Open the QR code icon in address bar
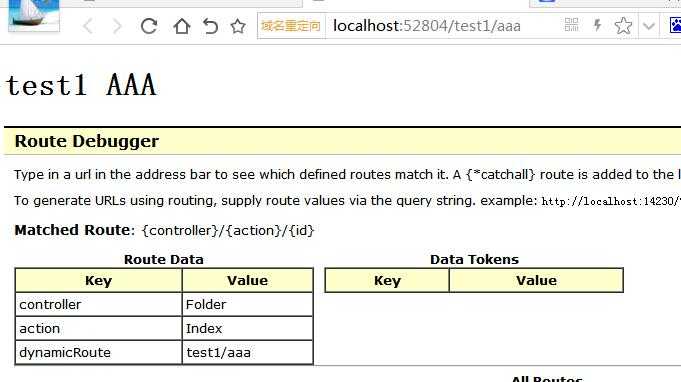 [572, 25]
